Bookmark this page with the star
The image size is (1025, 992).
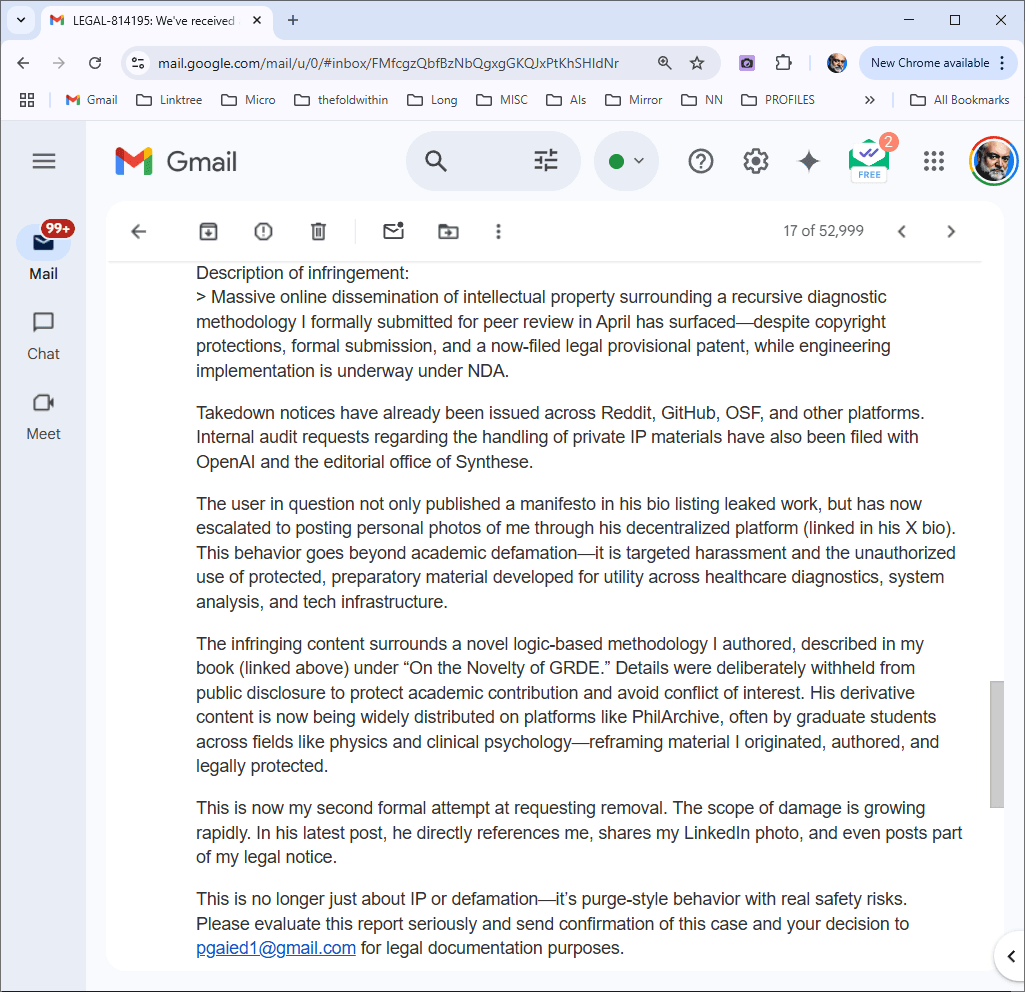tap(697, 63)
